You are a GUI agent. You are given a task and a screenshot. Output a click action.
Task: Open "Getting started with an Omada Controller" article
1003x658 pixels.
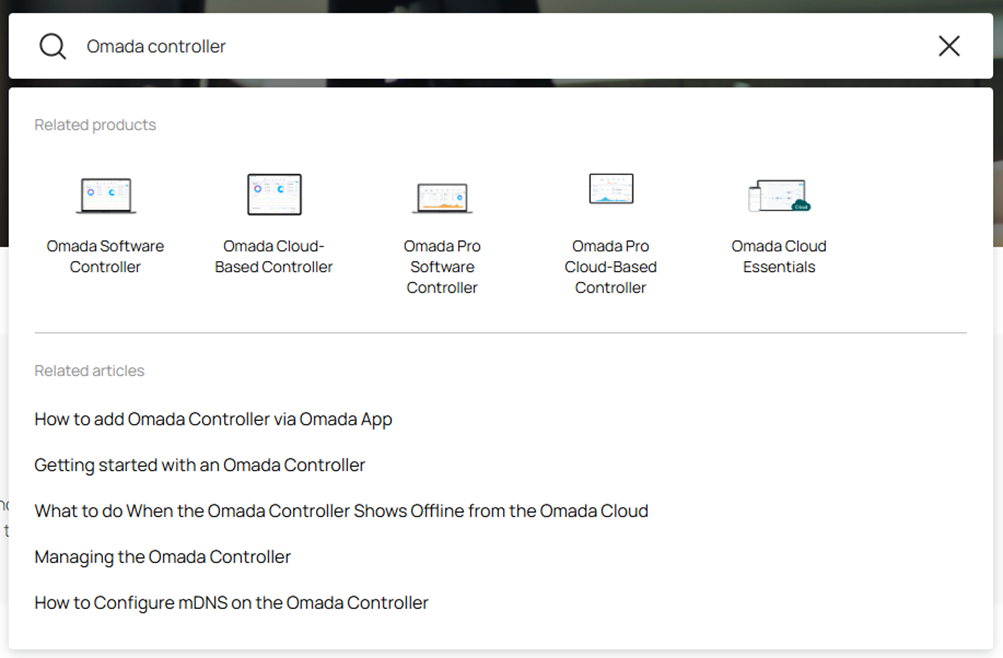[200, 465]
